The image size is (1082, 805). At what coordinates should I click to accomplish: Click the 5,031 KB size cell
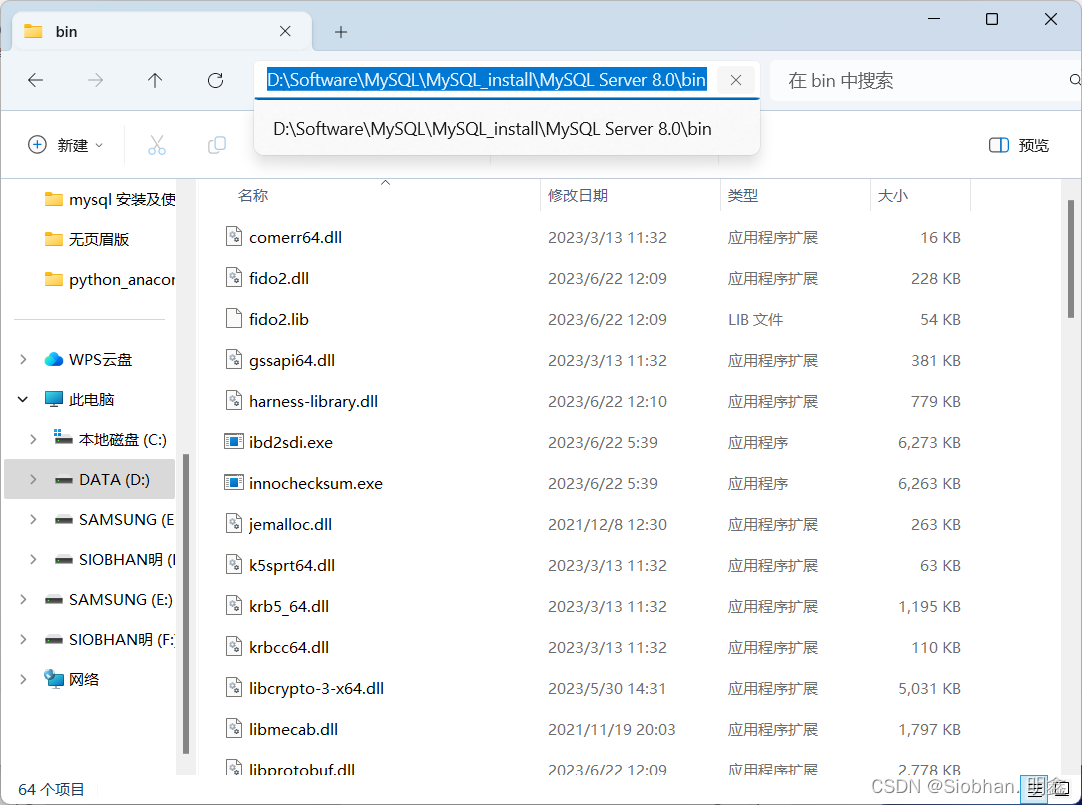tap(929, 688)
